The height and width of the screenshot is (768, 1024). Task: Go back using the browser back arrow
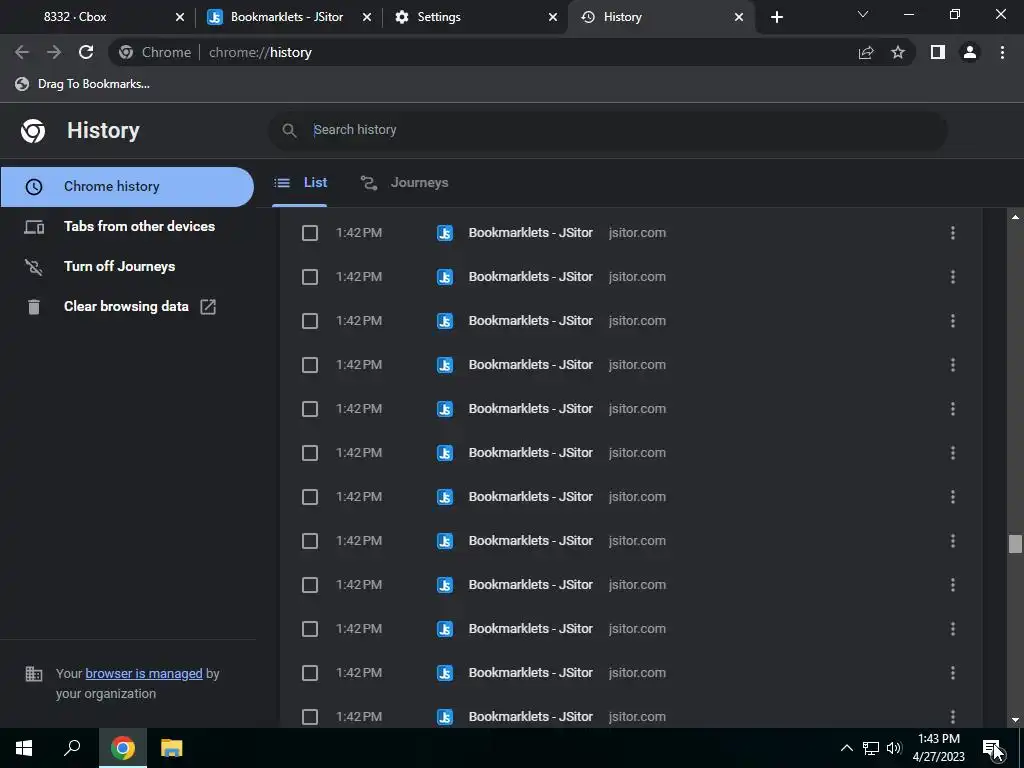point(22,52)
